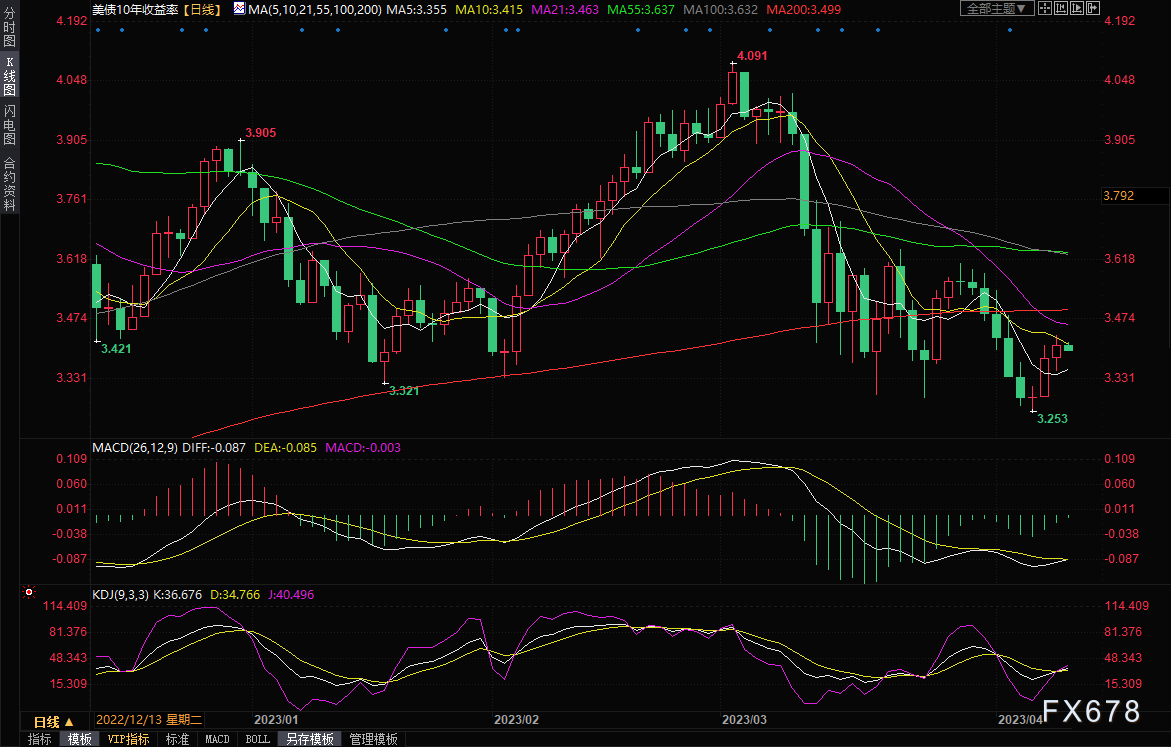Click the 3.253 low price marker
Image resolution: width=1171 pixels, height=747 pixels.
(1051, 418)
